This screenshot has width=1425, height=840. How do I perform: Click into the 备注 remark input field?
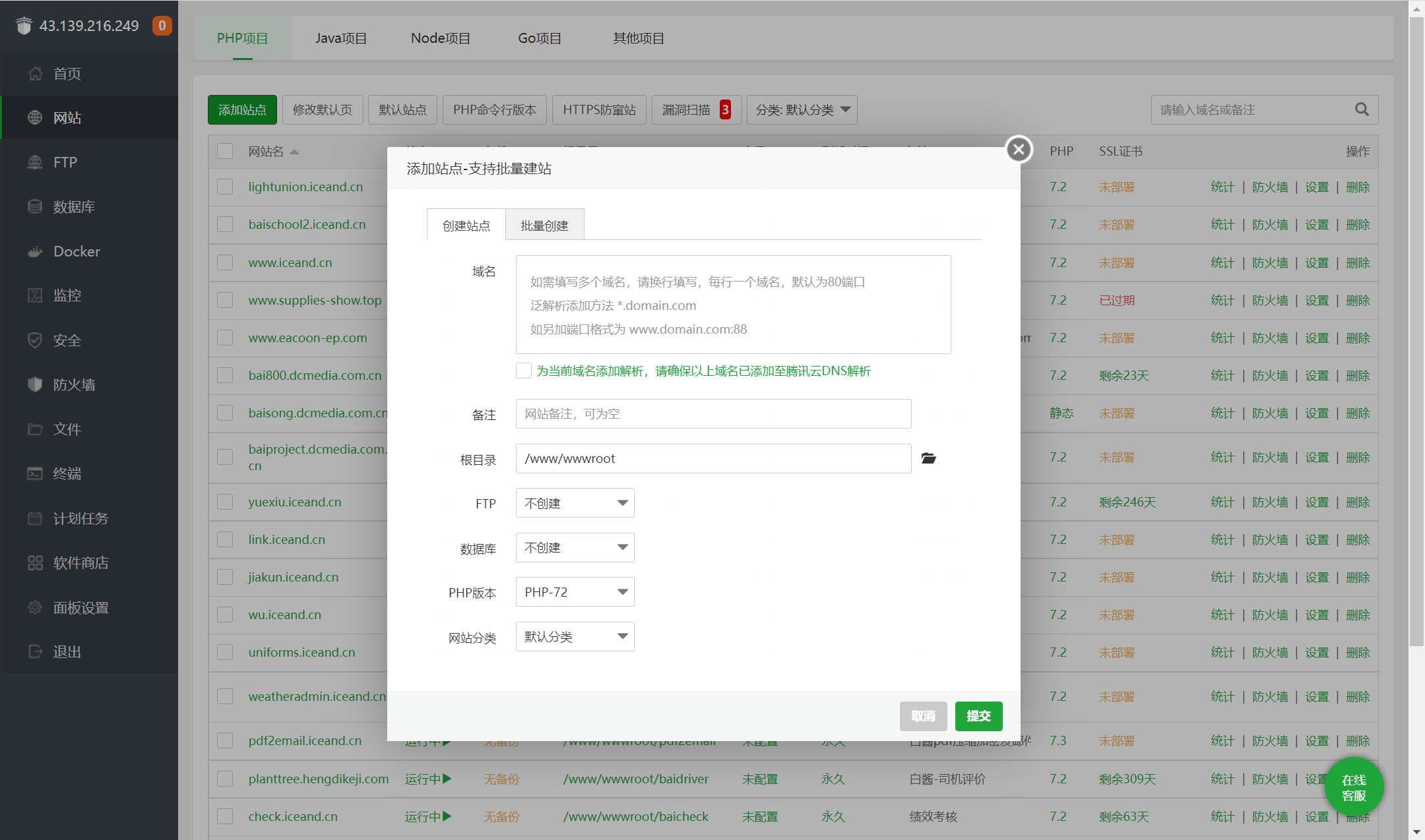click(x=713, y=414)
